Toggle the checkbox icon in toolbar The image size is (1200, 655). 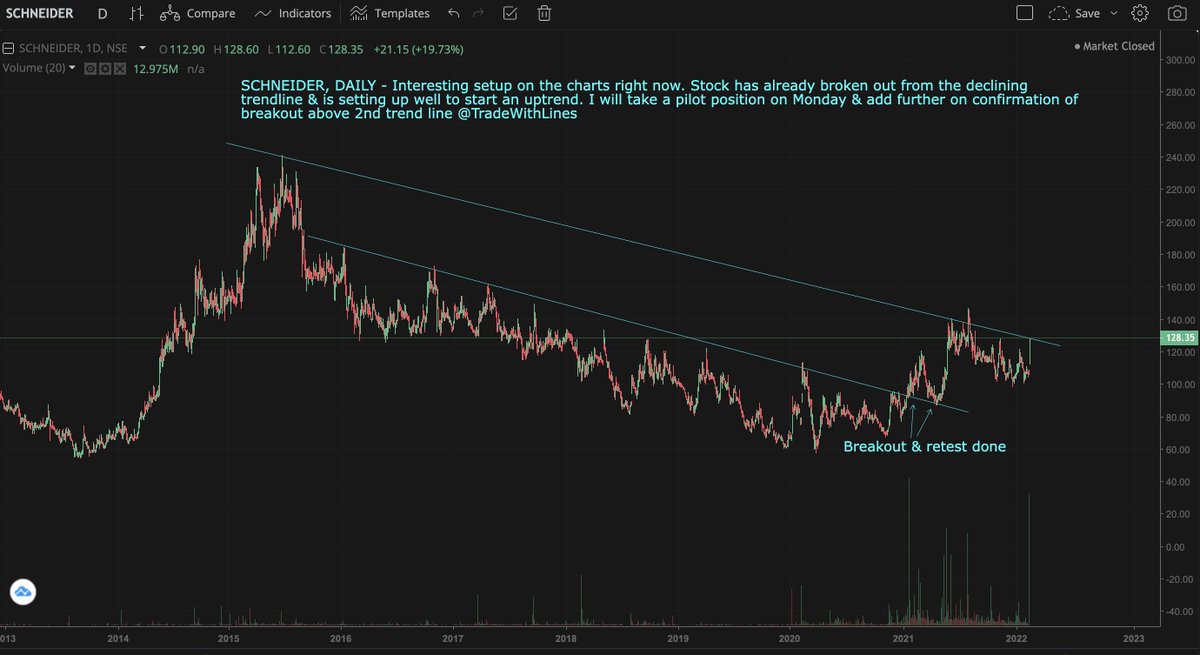(x=510, y=14)
